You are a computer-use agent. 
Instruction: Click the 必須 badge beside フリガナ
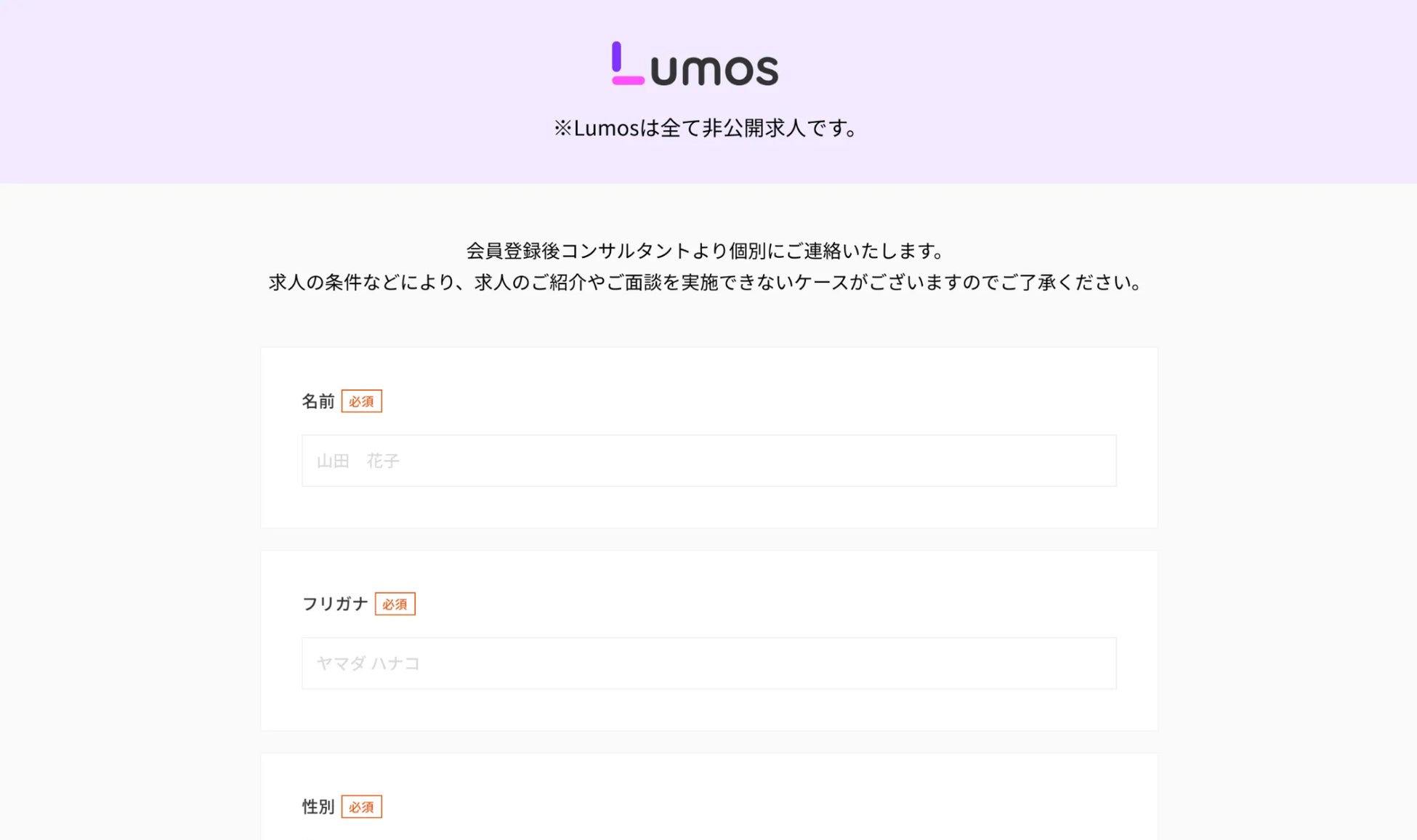tap(395, 604)
